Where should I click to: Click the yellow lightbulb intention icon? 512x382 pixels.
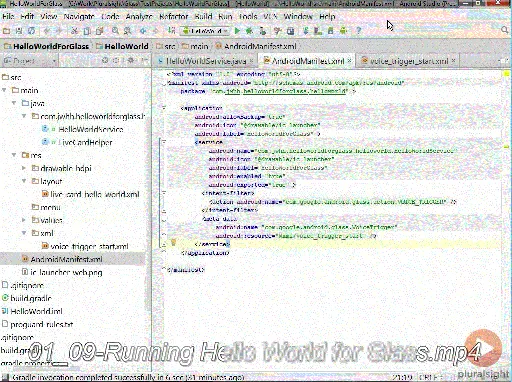[x=173, y=242]
